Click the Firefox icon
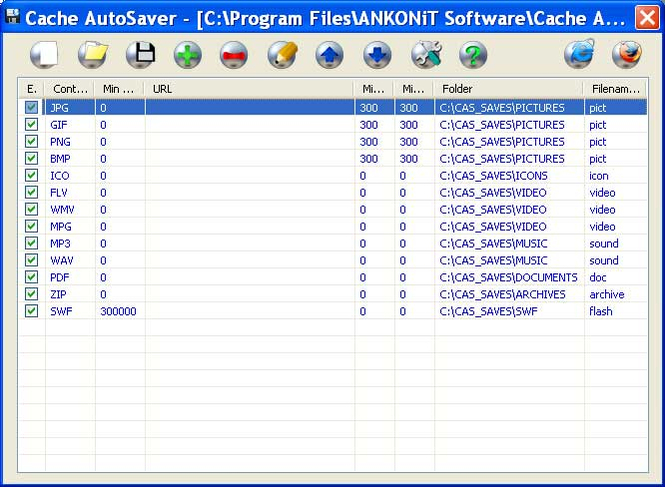The width and height of the screenshot is (665, 487). tap(626, 54)
